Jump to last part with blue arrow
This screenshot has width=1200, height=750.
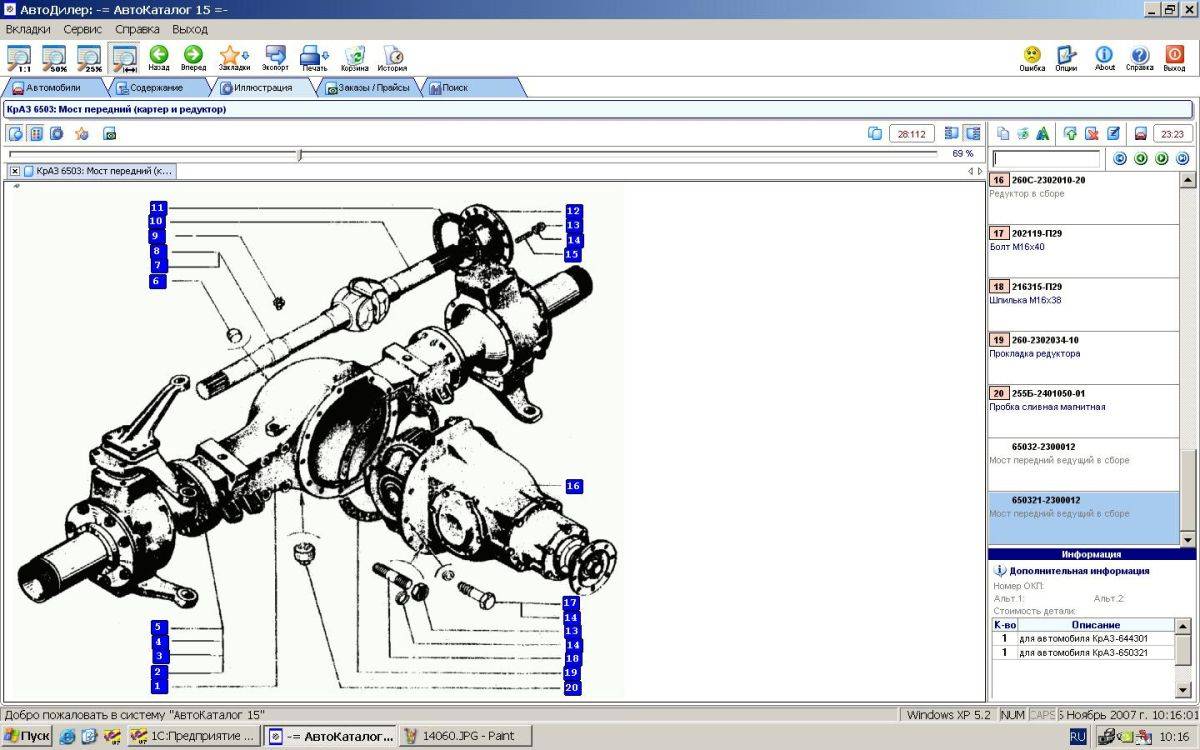point(1183,159)
